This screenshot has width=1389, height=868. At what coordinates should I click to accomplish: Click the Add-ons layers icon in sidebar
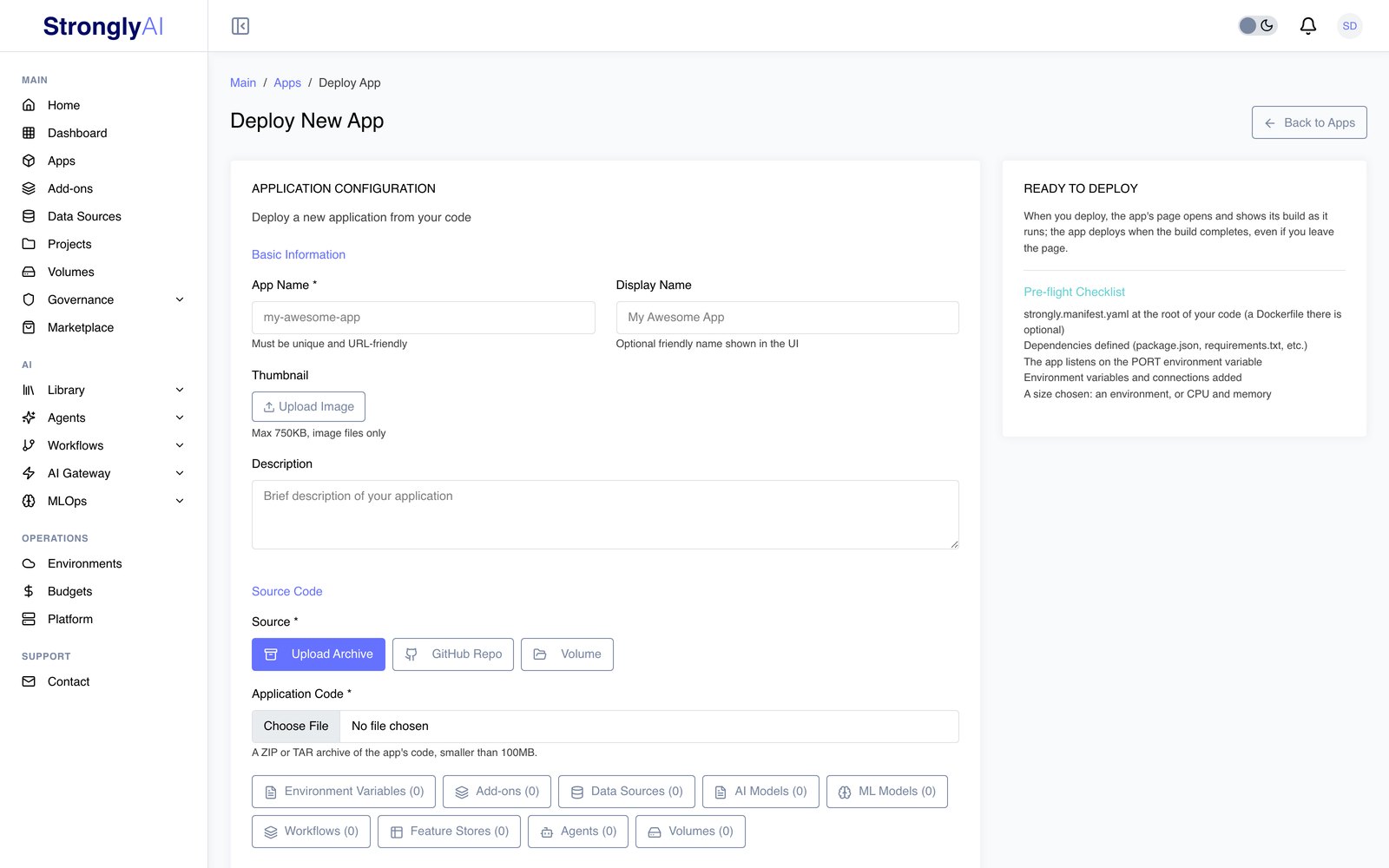pyautogui.click(x=29, y=188)
